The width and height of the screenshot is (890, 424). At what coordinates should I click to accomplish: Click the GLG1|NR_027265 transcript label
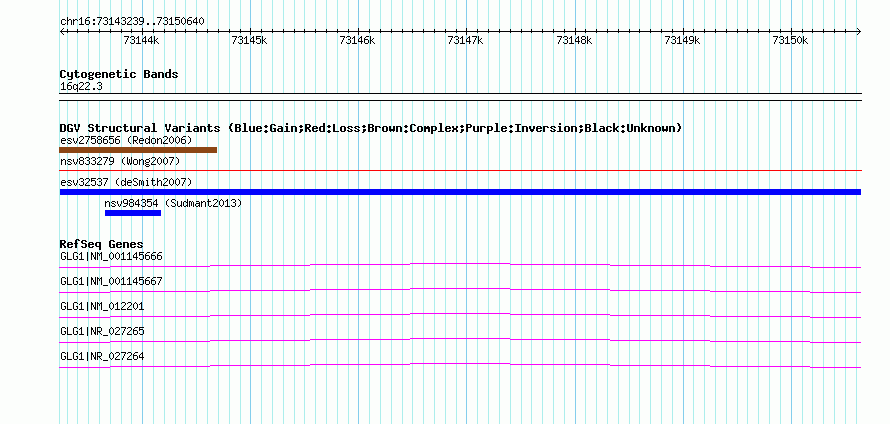[x=102, y=331]
